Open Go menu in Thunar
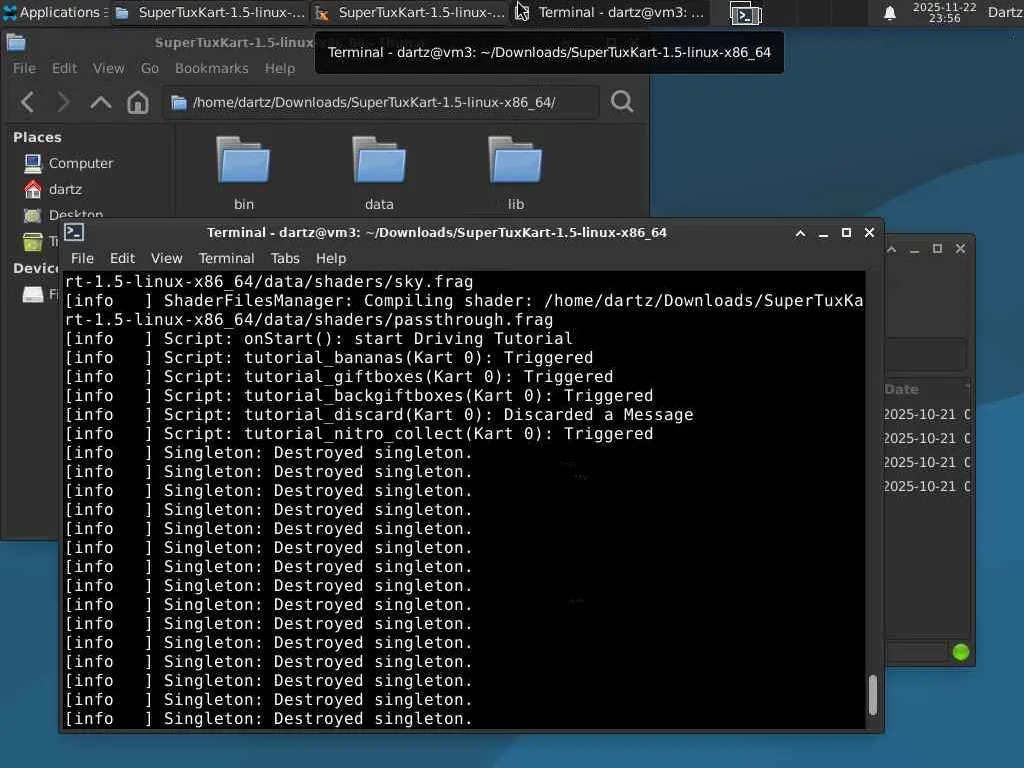This screenshot has width=1024, height=768. [x=150, y=68]
